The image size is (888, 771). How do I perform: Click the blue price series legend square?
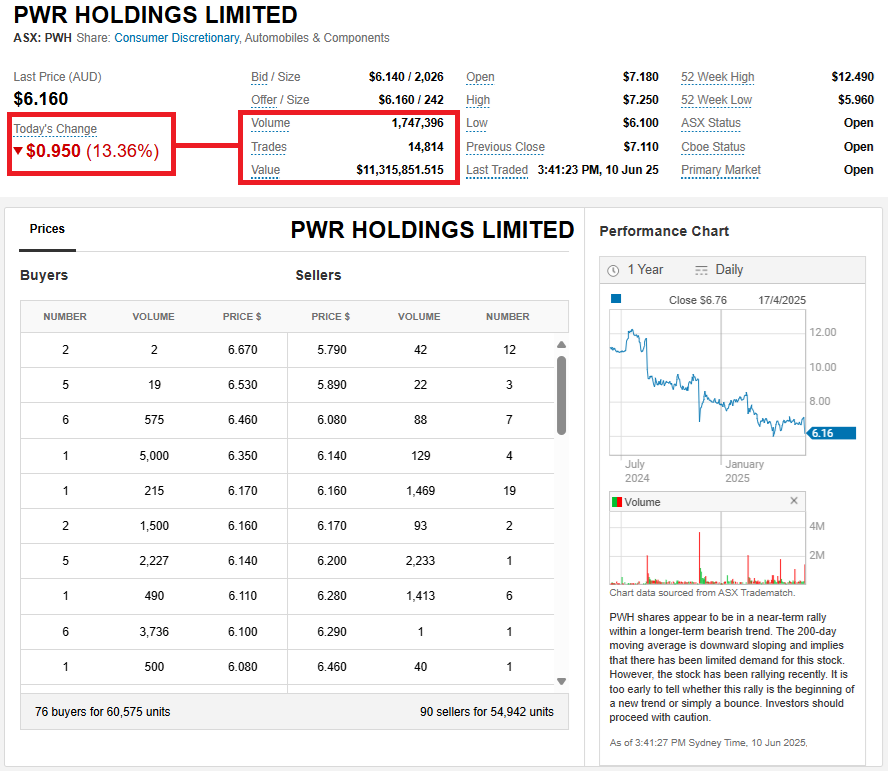pos(616,299)
